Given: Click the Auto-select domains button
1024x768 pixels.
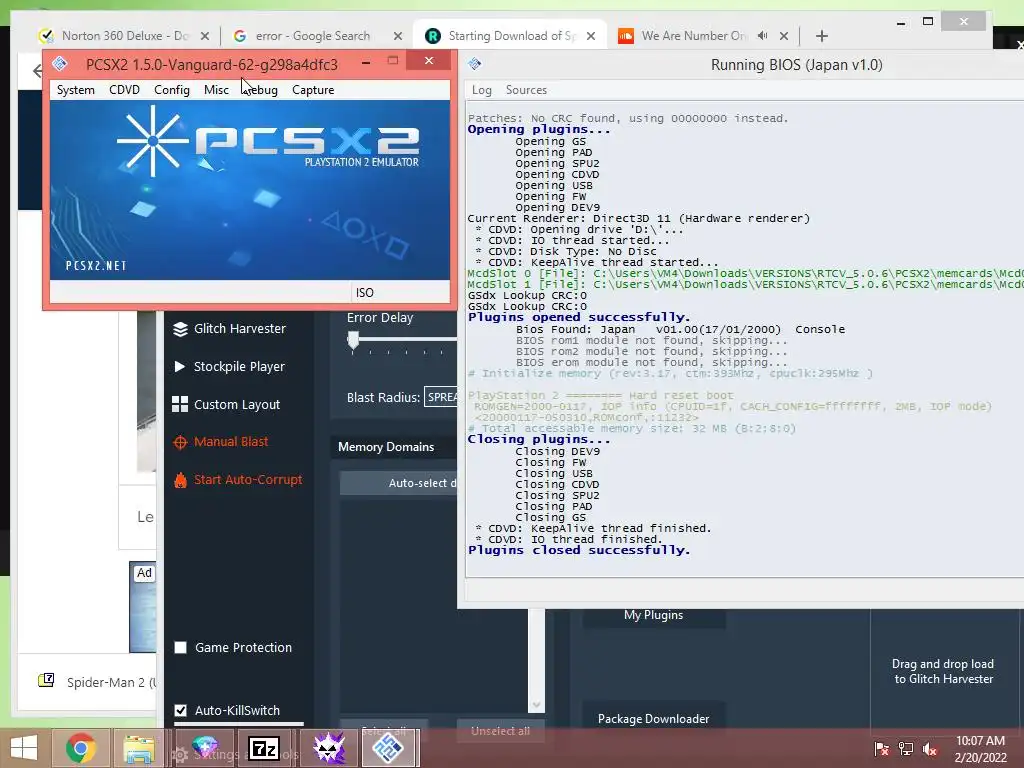Looking at the screenshot, I should coord(398,483).
